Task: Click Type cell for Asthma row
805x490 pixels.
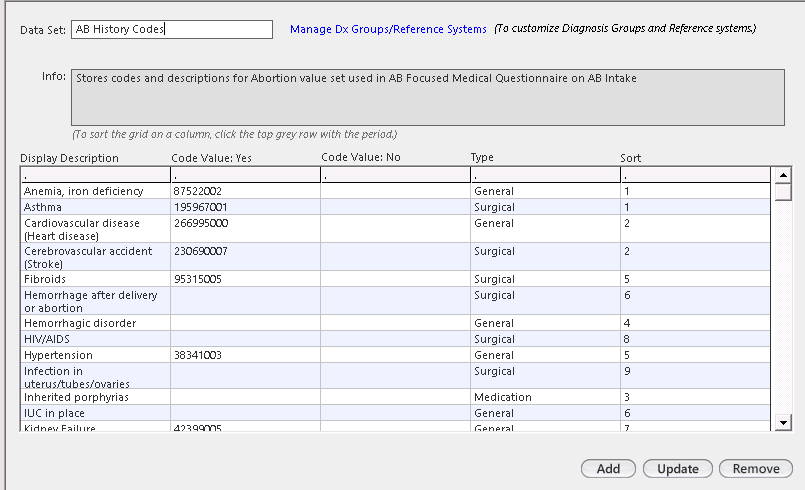Action: 545,207
